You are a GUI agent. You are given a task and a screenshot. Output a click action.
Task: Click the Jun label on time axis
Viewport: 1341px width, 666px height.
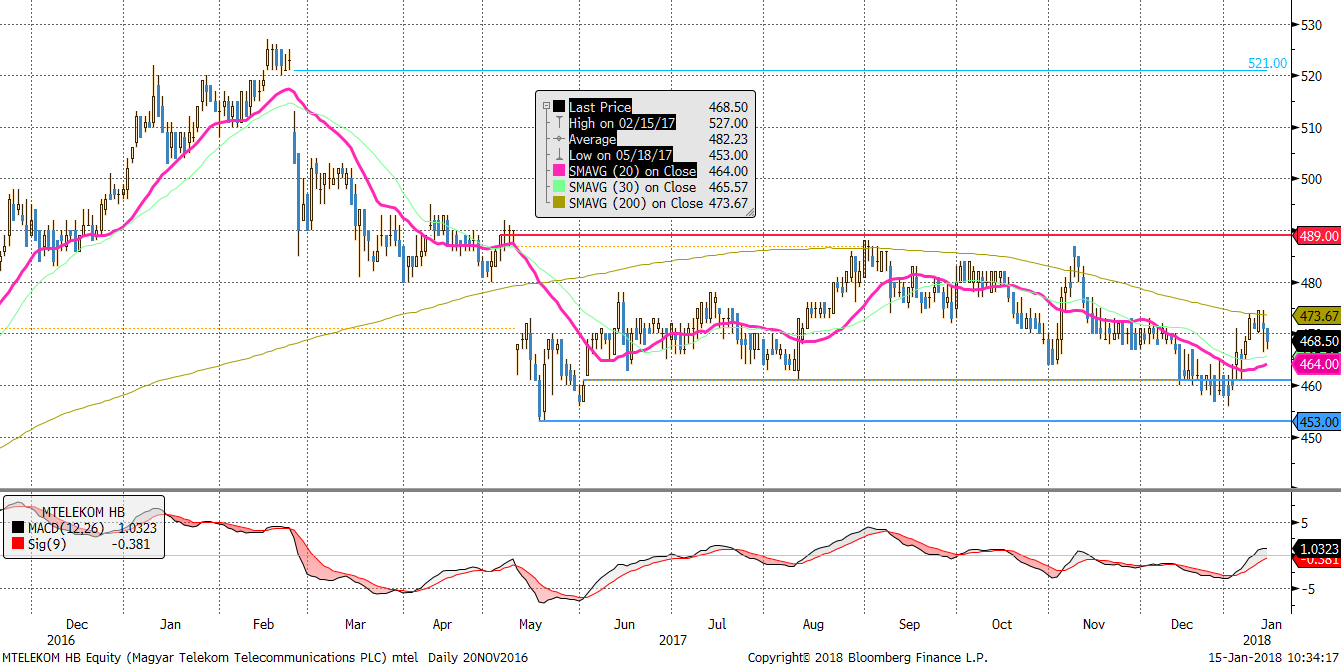pyautogui.click(x=624, y=624)
